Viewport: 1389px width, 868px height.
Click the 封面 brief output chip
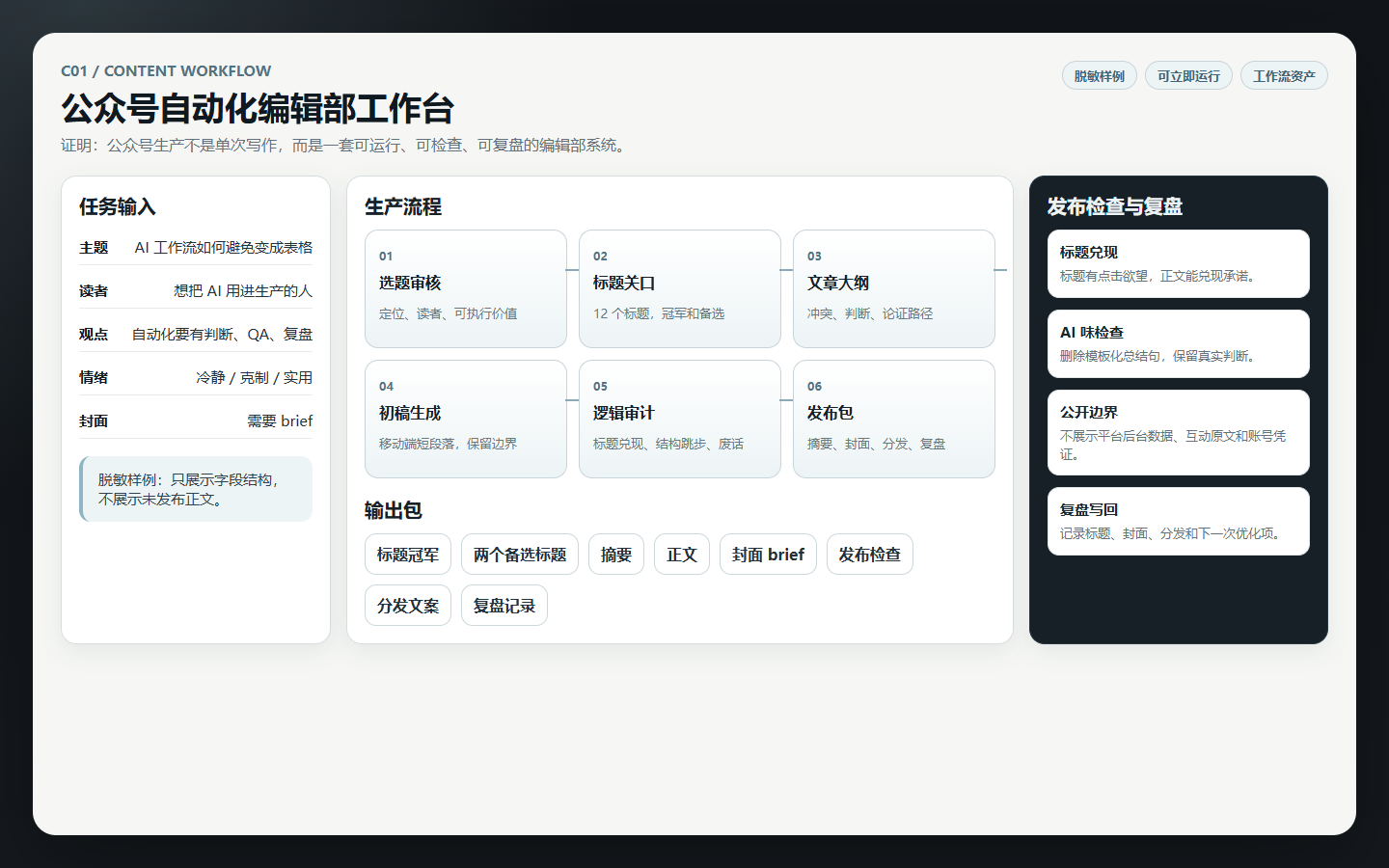point(768,555)
